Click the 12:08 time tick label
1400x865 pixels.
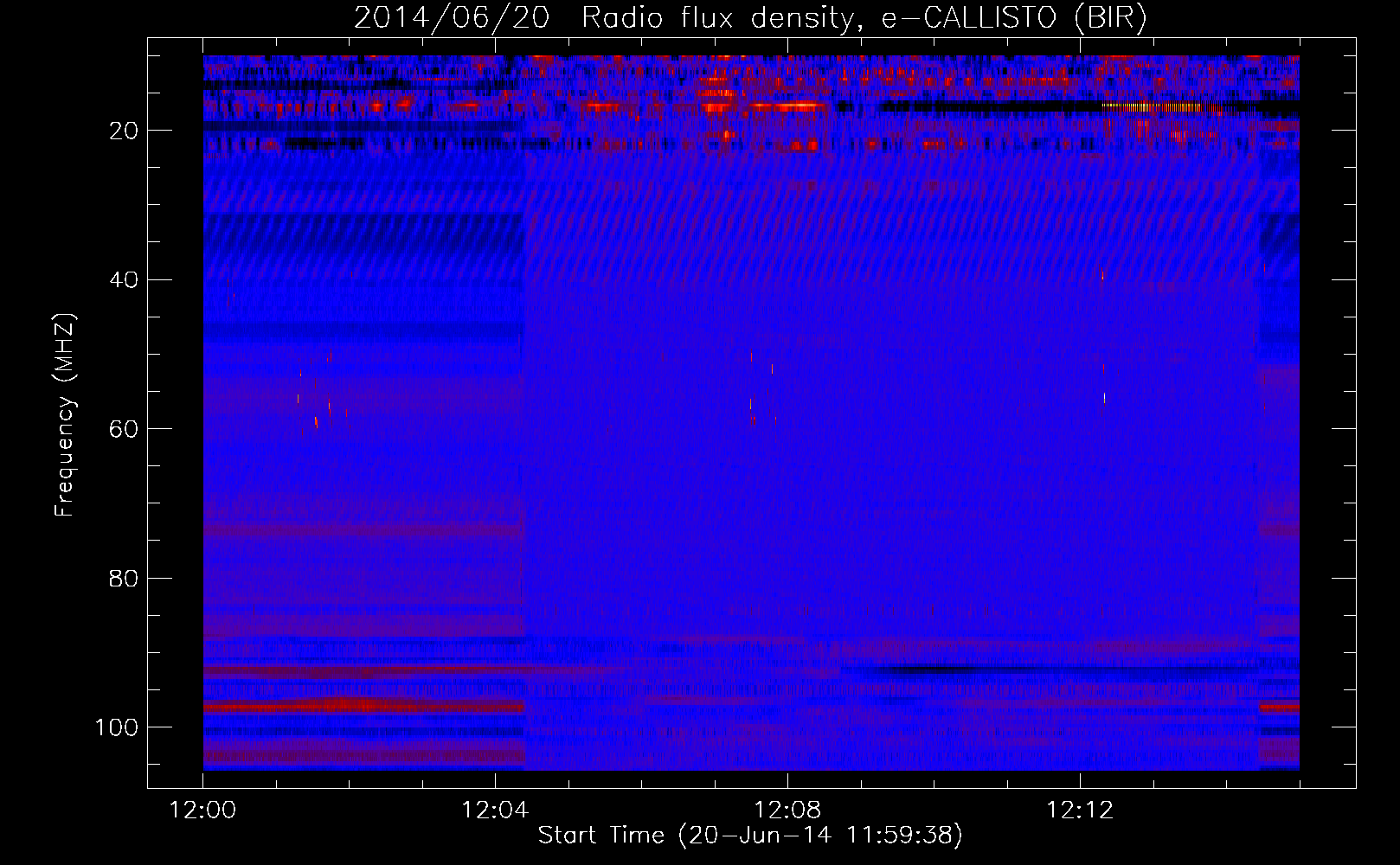pos(787,811)
